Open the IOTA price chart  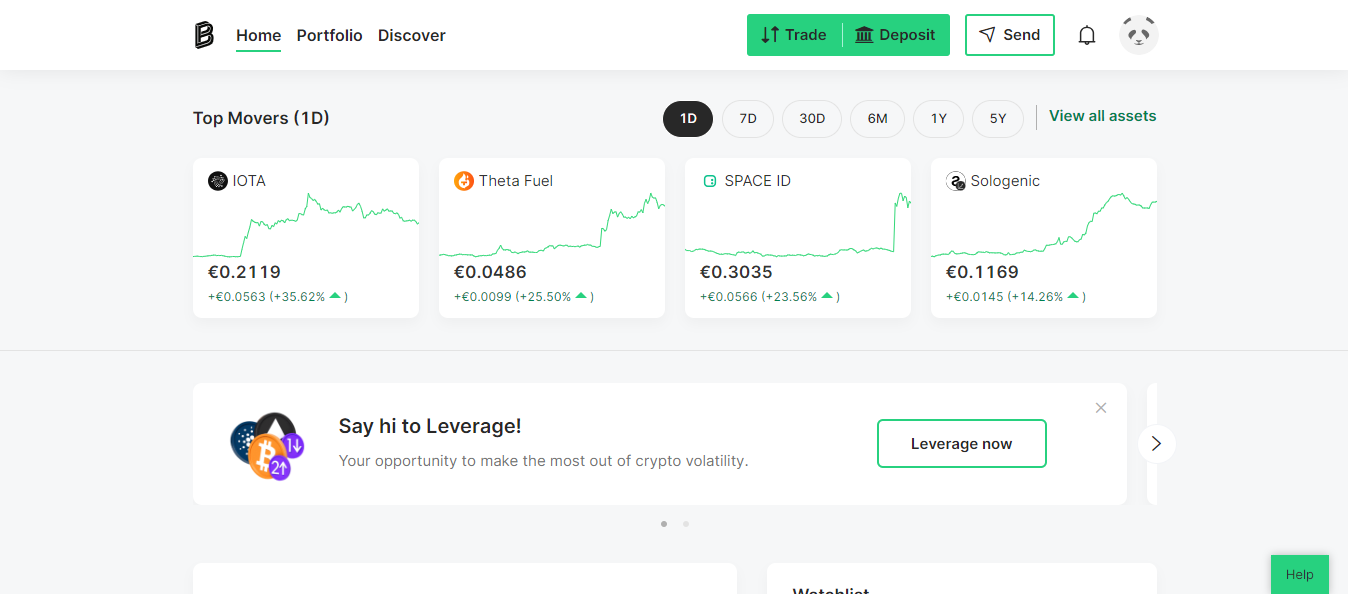click(306, 225)
